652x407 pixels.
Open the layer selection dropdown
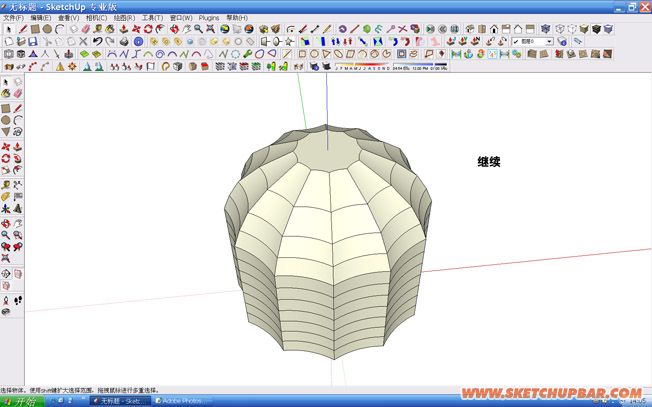pyautogui.click(x=532, y=41)
